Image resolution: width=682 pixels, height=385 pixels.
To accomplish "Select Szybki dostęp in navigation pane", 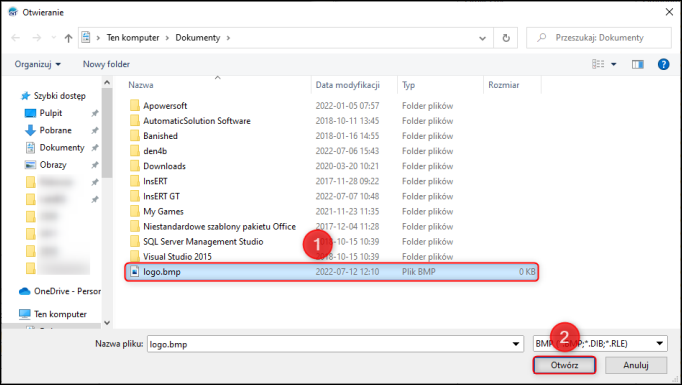I will coord(60,96).
